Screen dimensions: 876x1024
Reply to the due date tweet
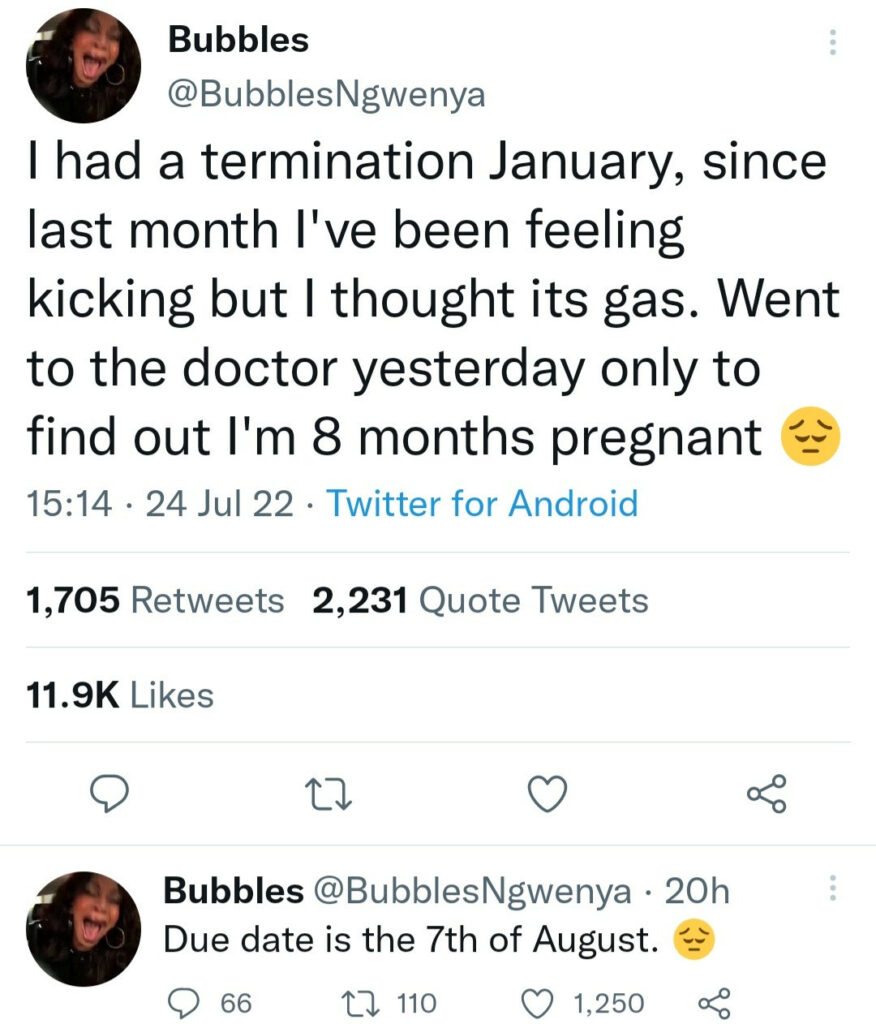point(183,1001)
